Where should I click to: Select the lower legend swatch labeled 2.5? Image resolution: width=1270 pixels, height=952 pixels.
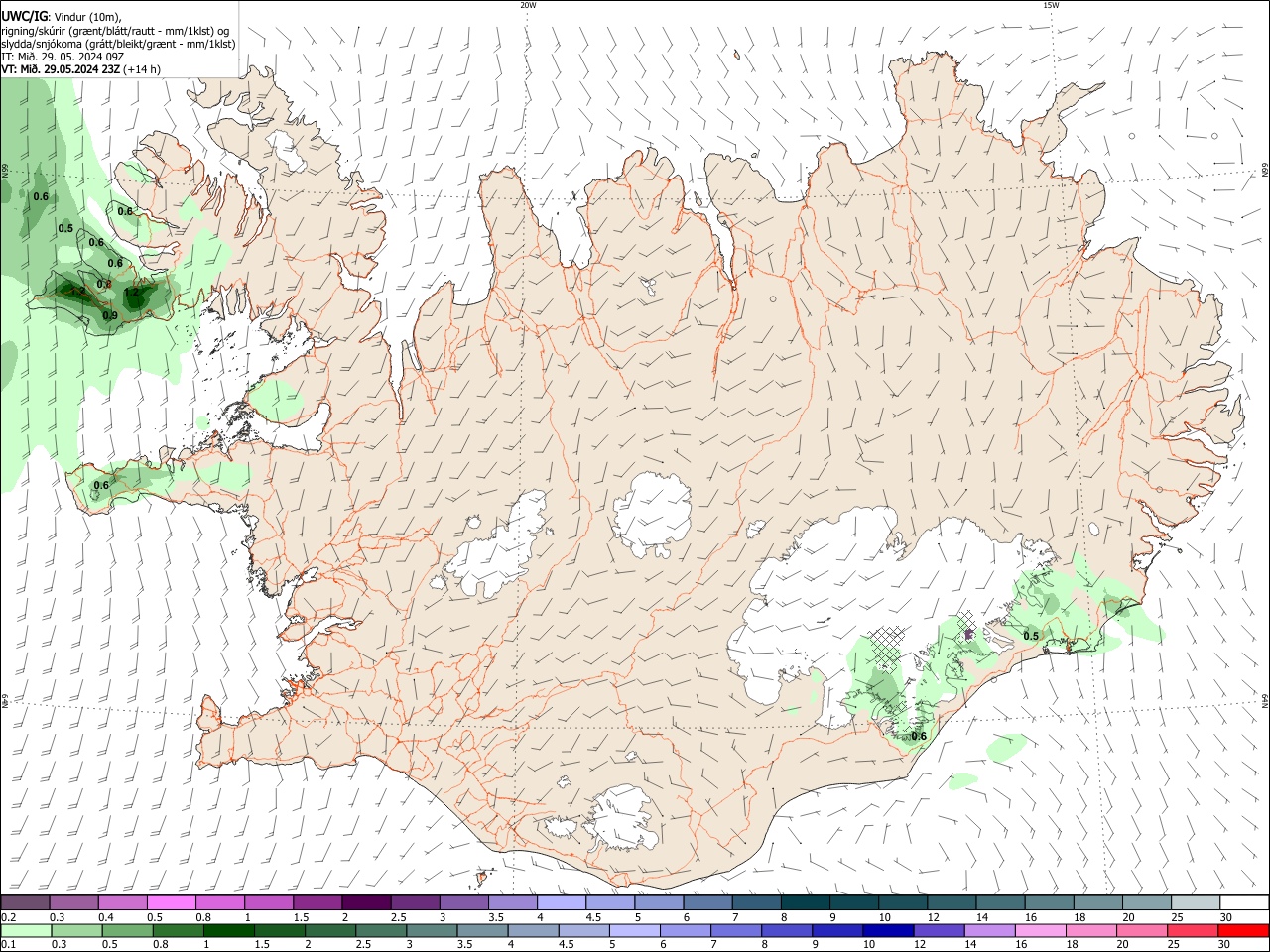381,930
